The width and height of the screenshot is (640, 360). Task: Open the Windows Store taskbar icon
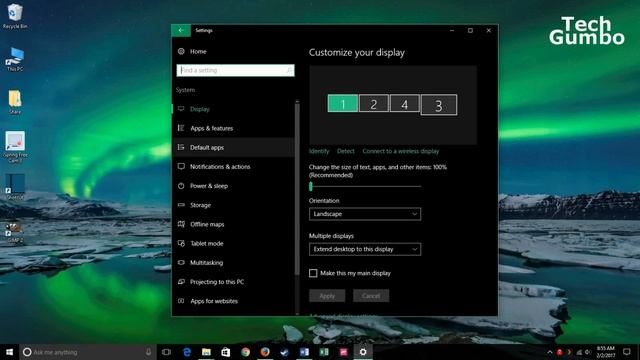point(226,352)
